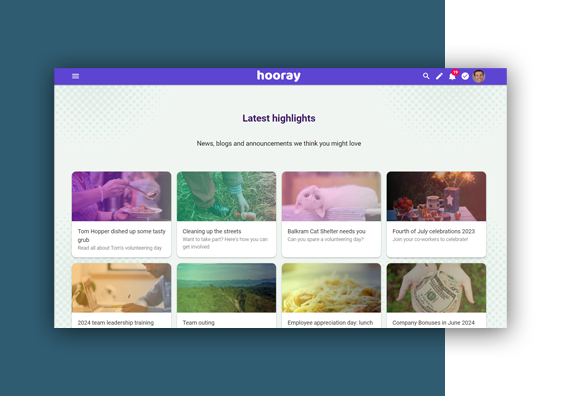Click the search magnifier icon
The image size is (562, 396).
point(426,76)
